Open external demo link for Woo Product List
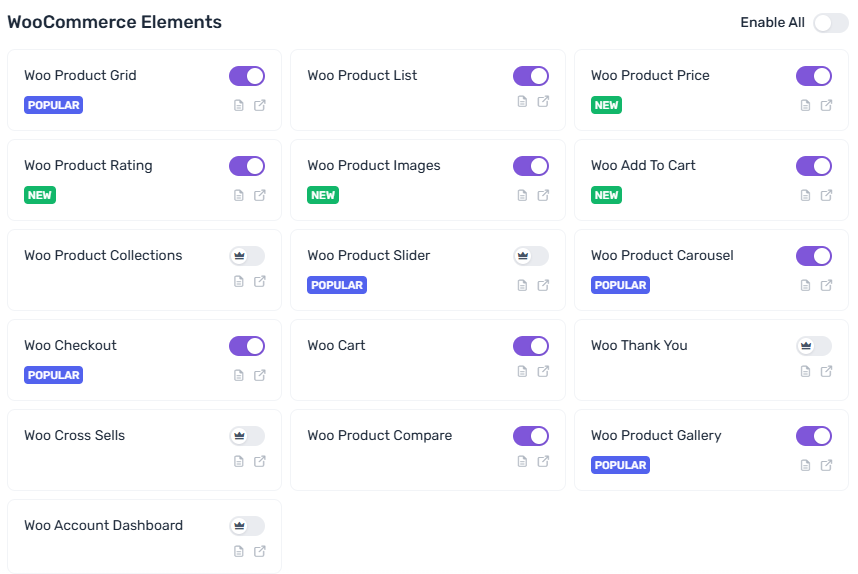858x574 pixels. click(x=544, y=101)
